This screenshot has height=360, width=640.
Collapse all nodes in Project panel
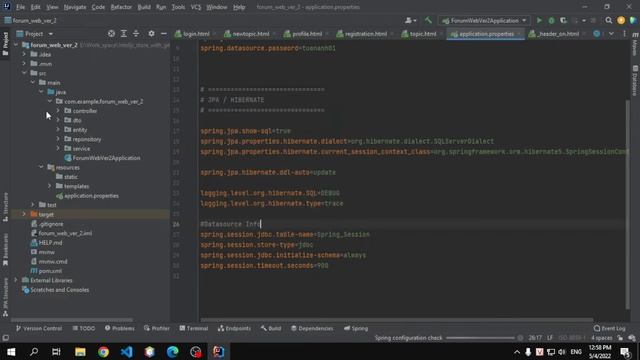click(x=136, y=33)
